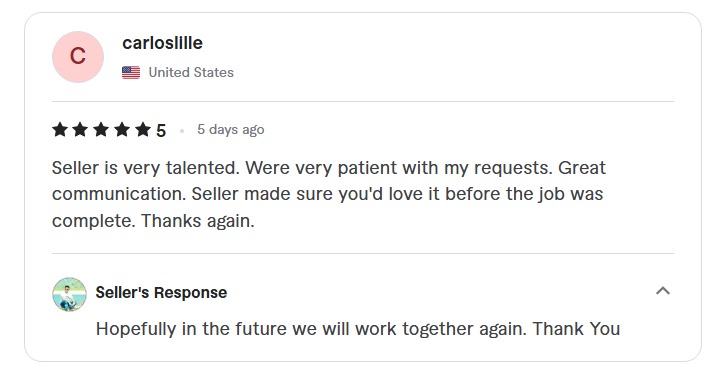Click the bold rating number 5
The height and width of the screenshot is (373, 725).
pos(161,131)
